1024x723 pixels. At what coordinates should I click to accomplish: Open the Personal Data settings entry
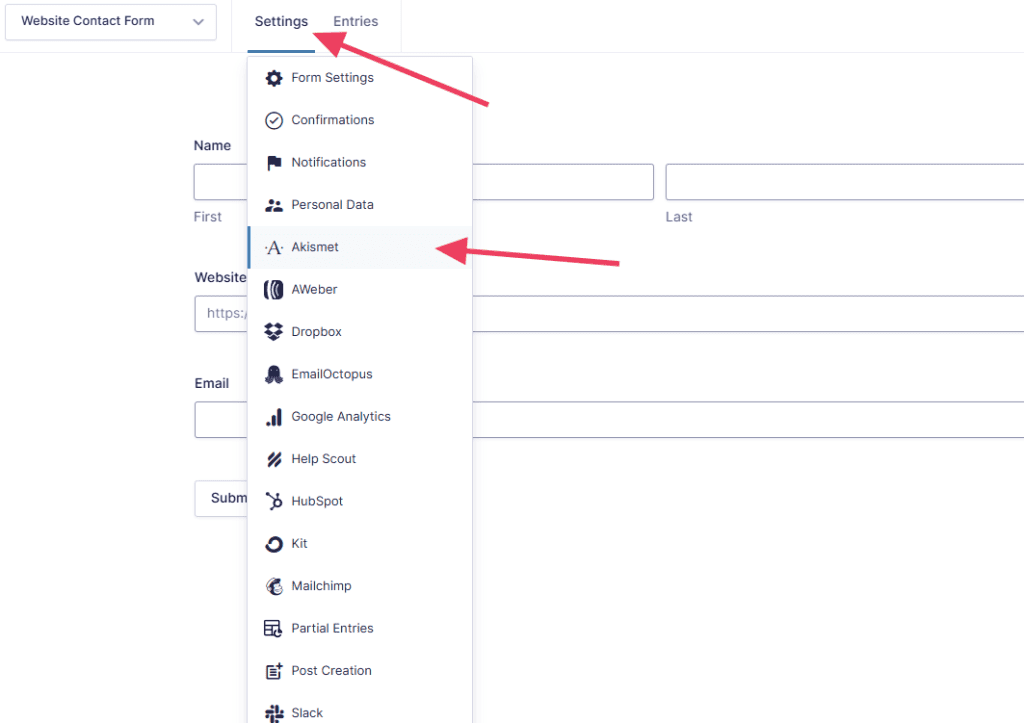click(360, 205)
